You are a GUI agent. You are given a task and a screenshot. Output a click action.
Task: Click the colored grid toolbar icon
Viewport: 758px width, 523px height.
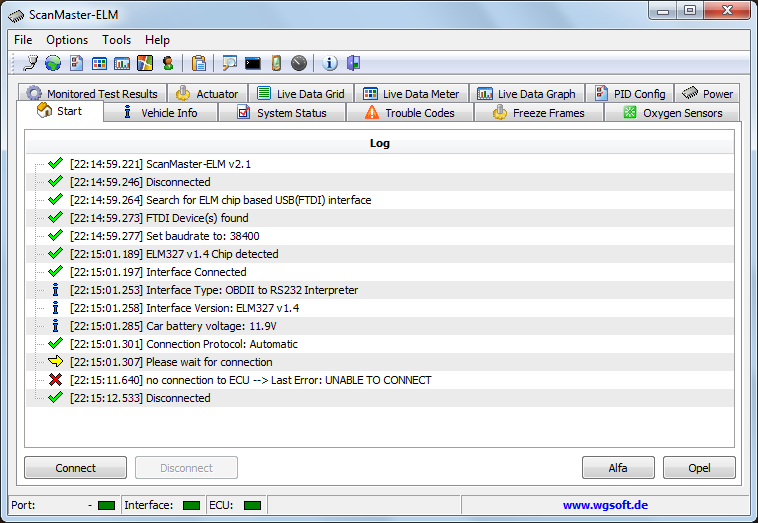[99, 63]
